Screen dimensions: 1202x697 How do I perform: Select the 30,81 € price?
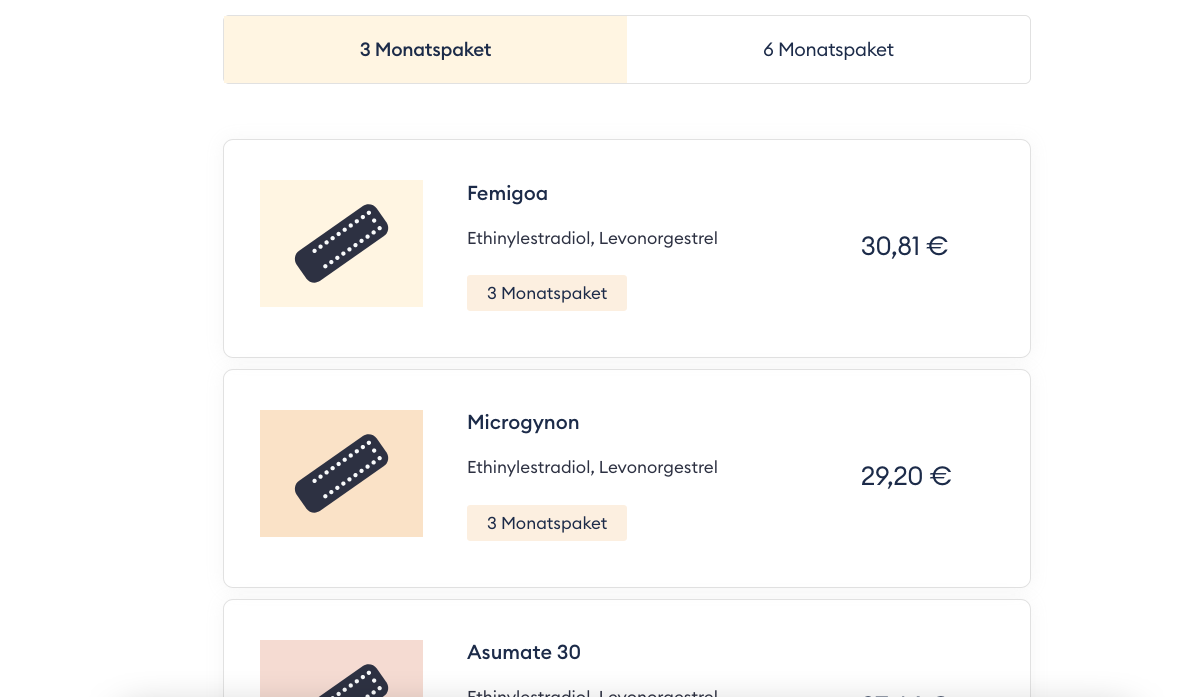pos(904,246)
